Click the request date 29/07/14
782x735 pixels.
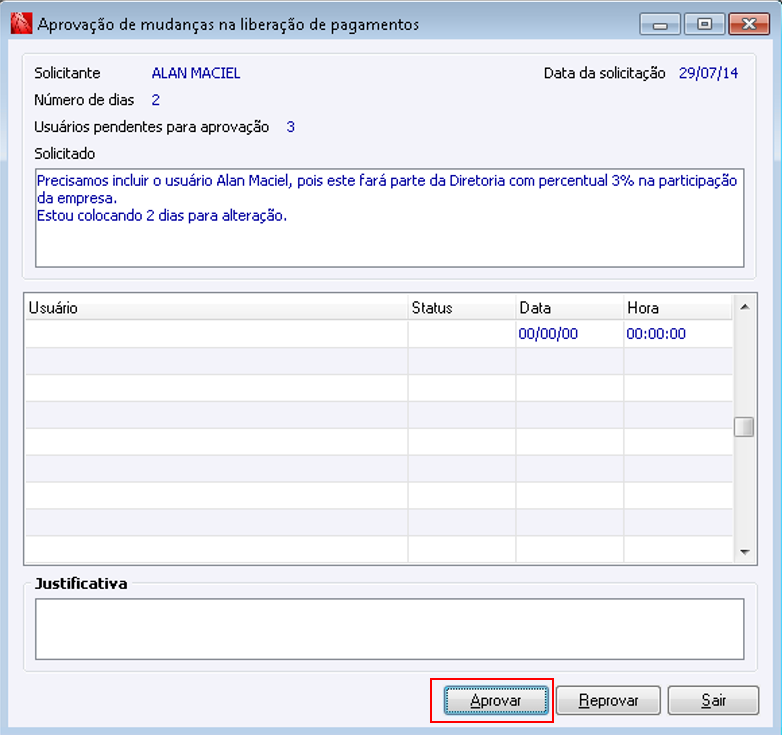(x=708, y=73)
